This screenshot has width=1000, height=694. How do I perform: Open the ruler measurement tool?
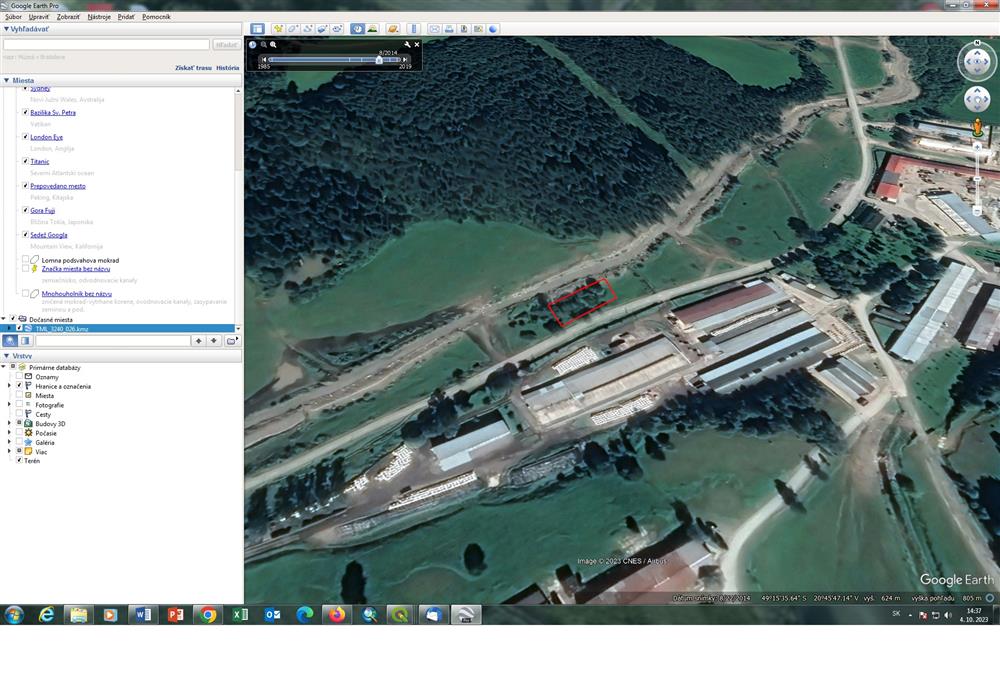(x=413, y=29)
